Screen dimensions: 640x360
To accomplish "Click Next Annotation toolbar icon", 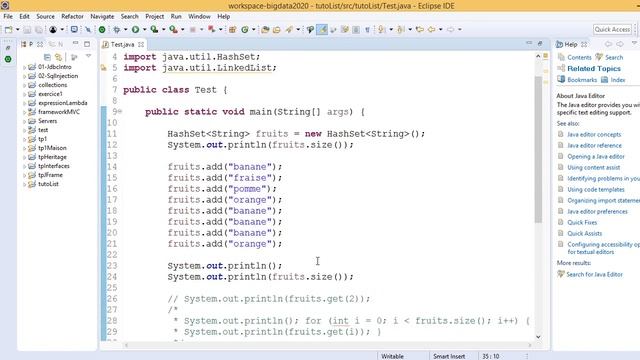I will click(x=381, y=29).
